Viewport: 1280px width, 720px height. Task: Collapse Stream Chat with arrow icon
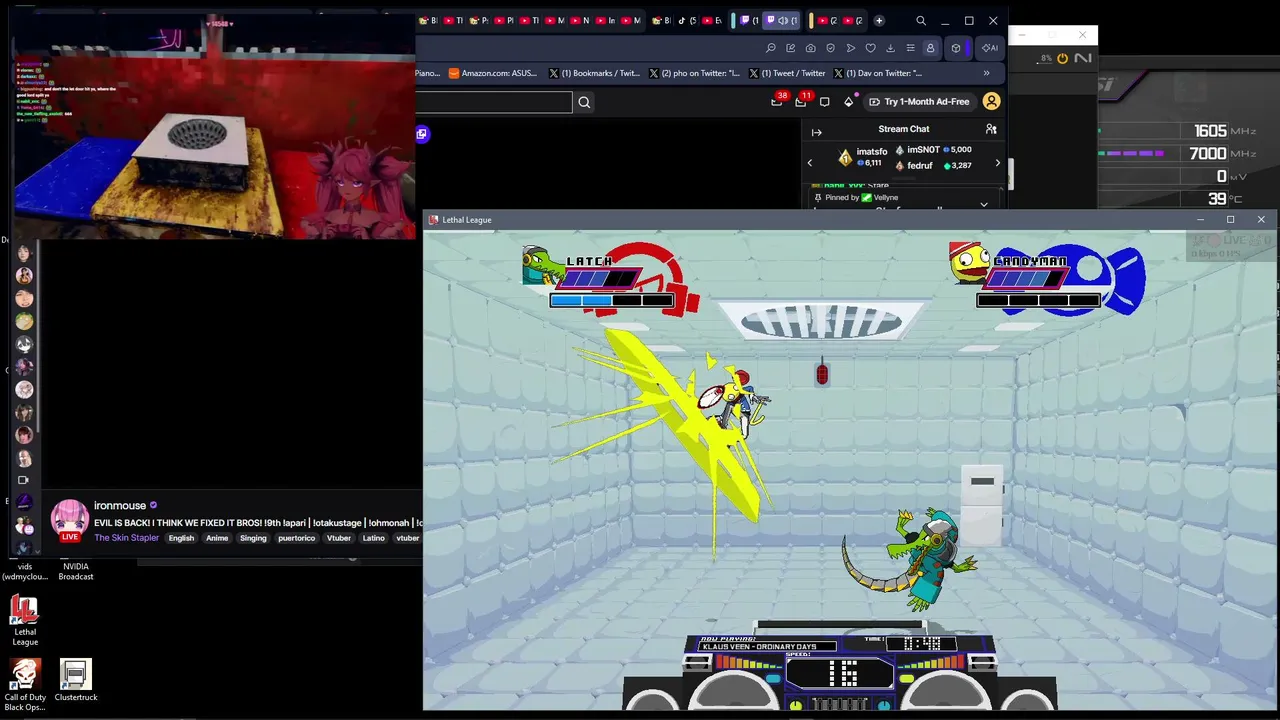(816, 132)
